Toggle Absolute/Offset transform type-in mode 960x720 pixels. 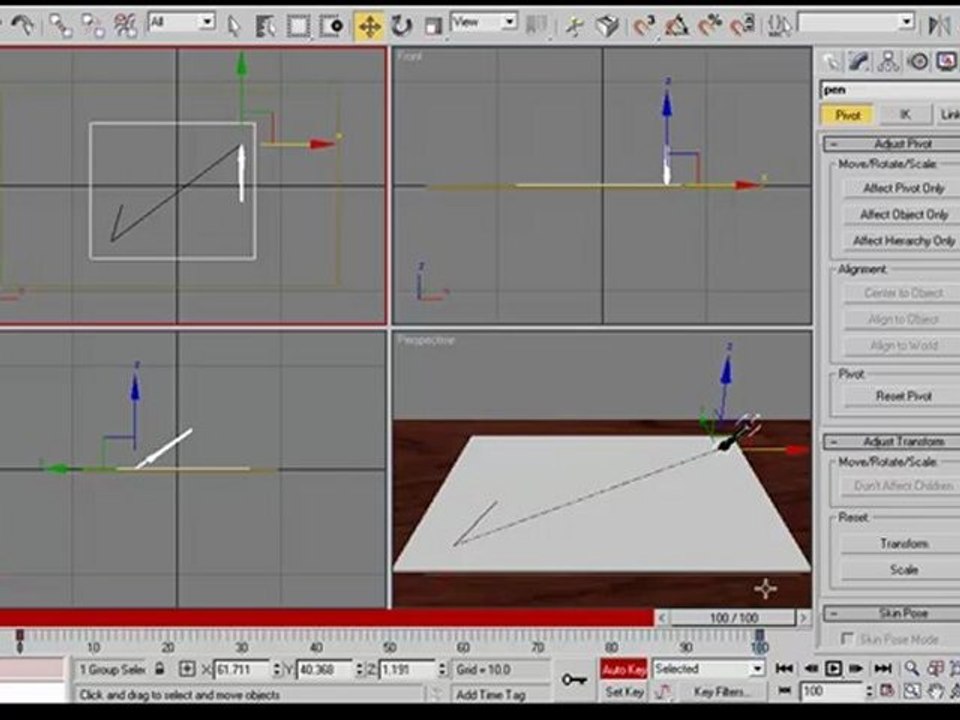[187, 669]
